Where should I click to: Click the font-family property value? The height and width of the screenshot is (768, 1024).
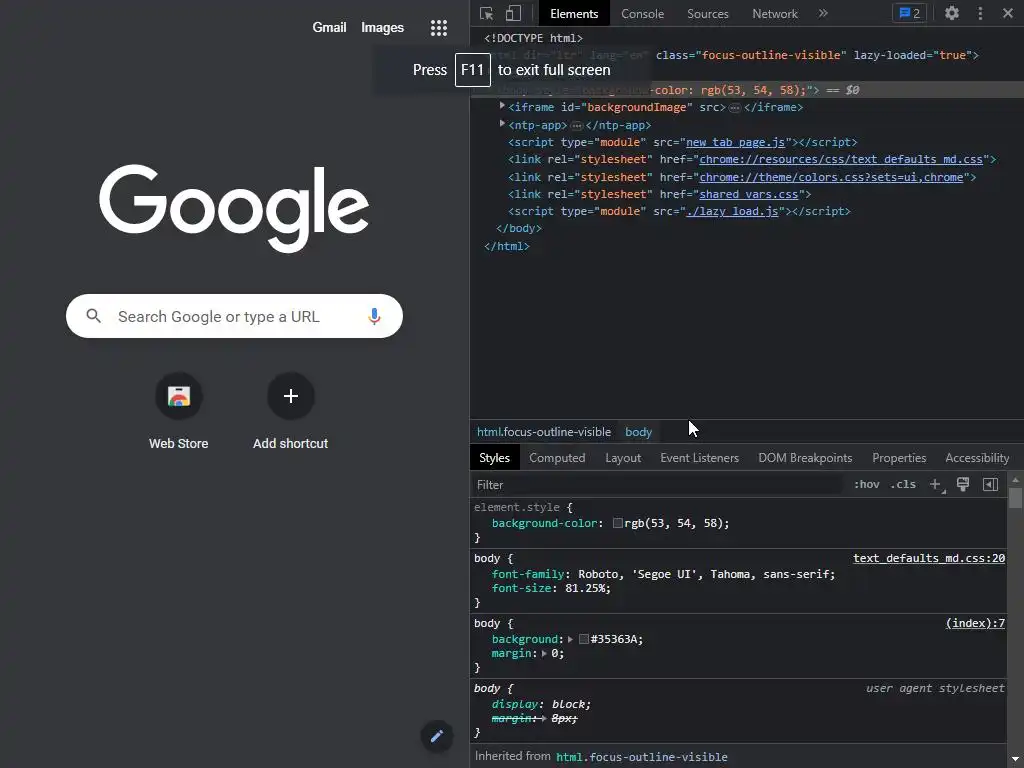[703, 574]
